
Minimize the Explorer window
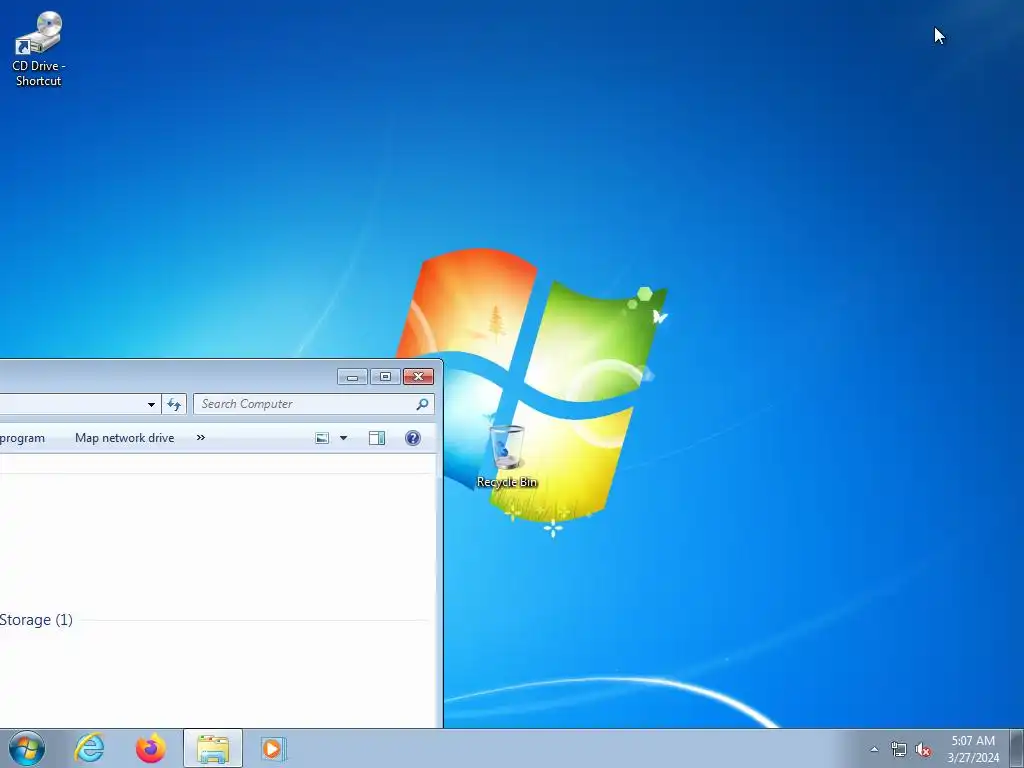(352, 377)
